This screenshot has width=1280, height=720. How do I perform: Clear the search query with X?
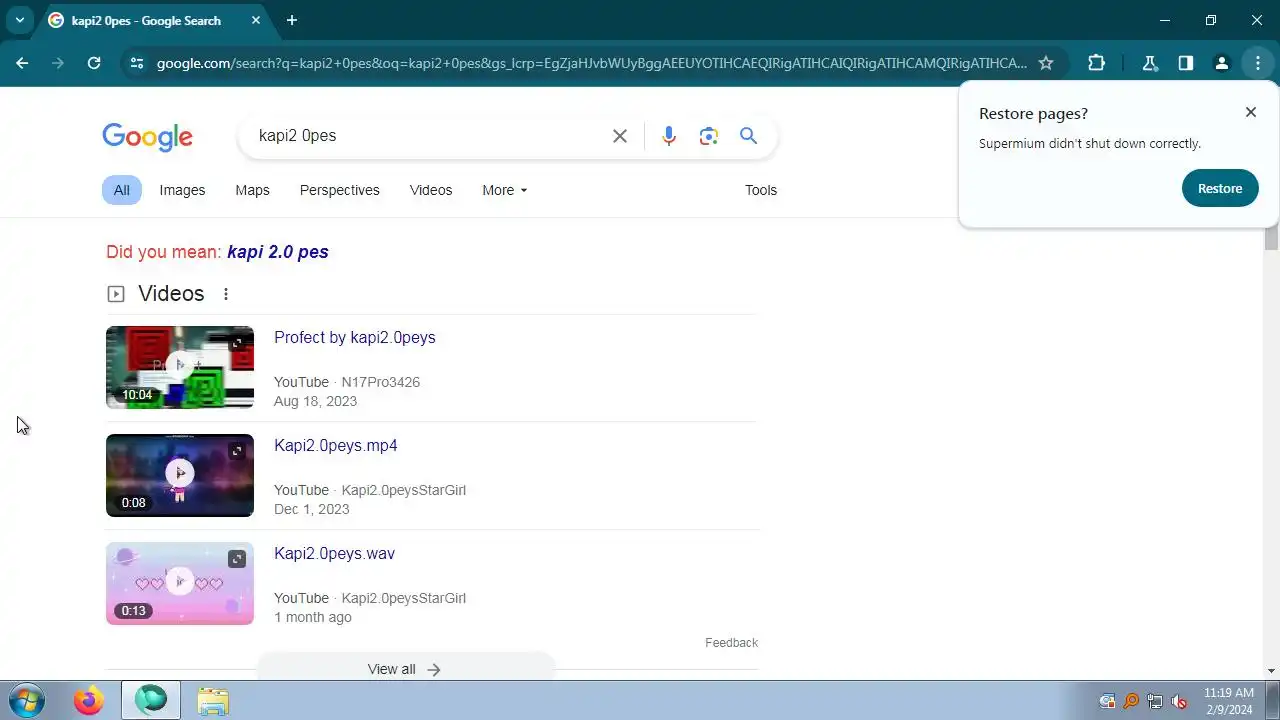click(x=620, y=136)
